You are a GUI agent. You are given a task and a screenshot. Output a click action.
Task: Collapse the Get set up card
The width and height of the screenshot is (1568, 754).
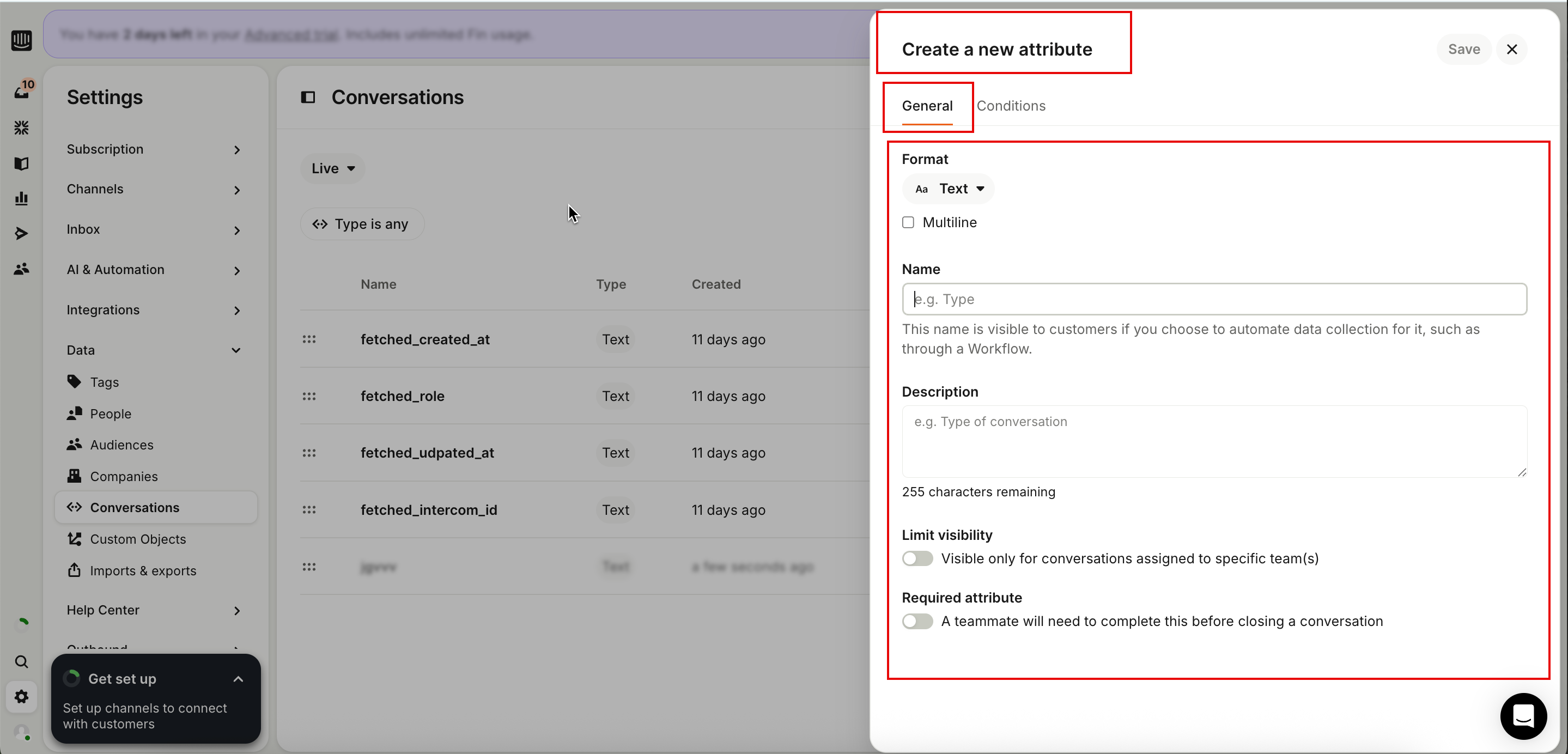tap(239, 679)
